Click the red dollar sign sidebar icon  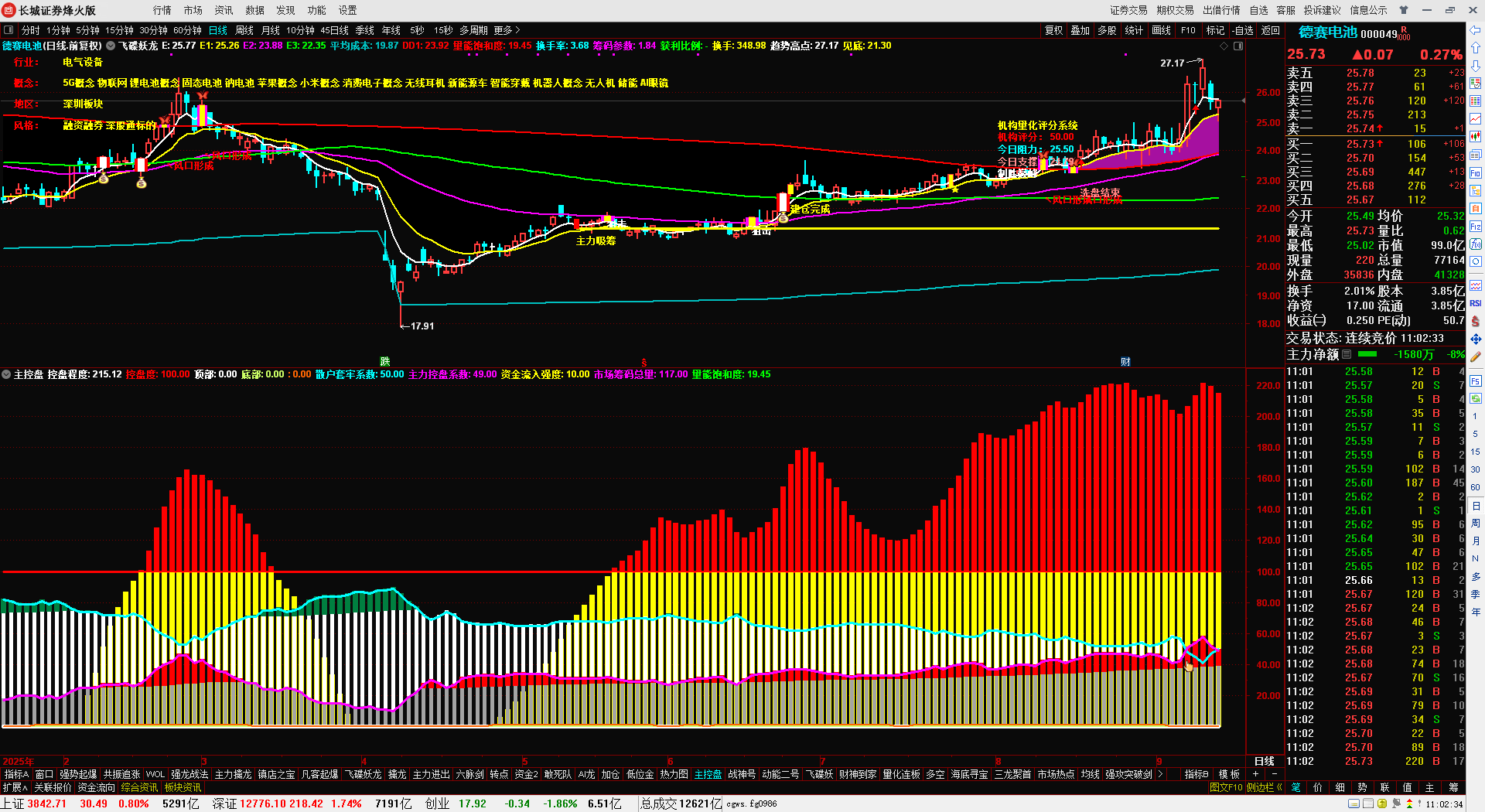(x=1476, y=321)
